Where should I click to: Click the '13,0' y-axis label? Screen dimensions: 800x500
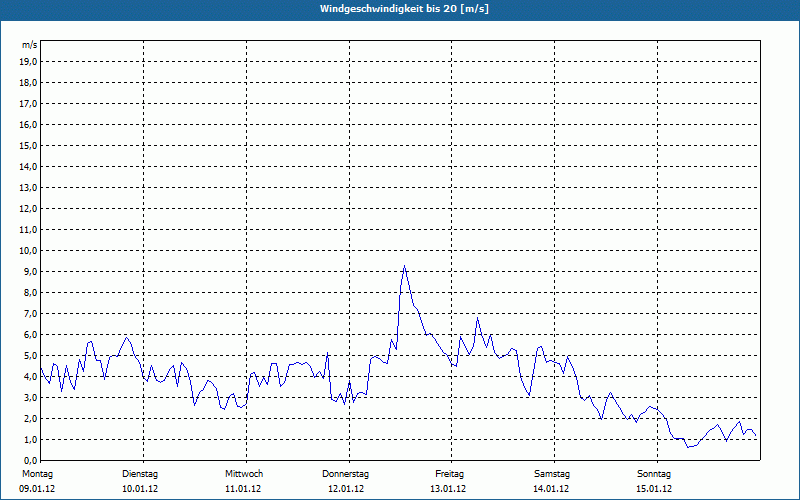(28, 188)
